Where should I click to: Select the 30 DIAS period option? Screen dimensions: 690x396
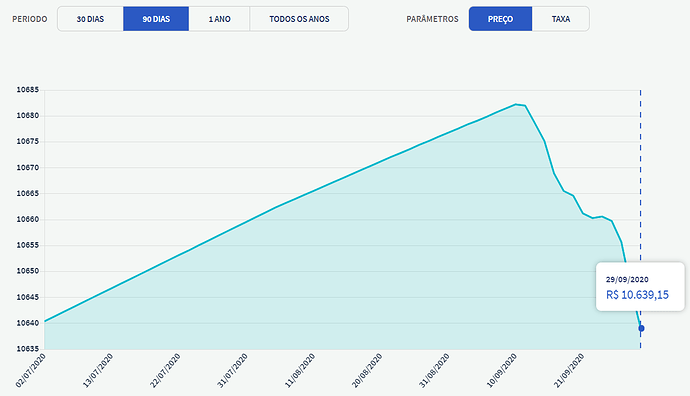[x=90, y=19]
